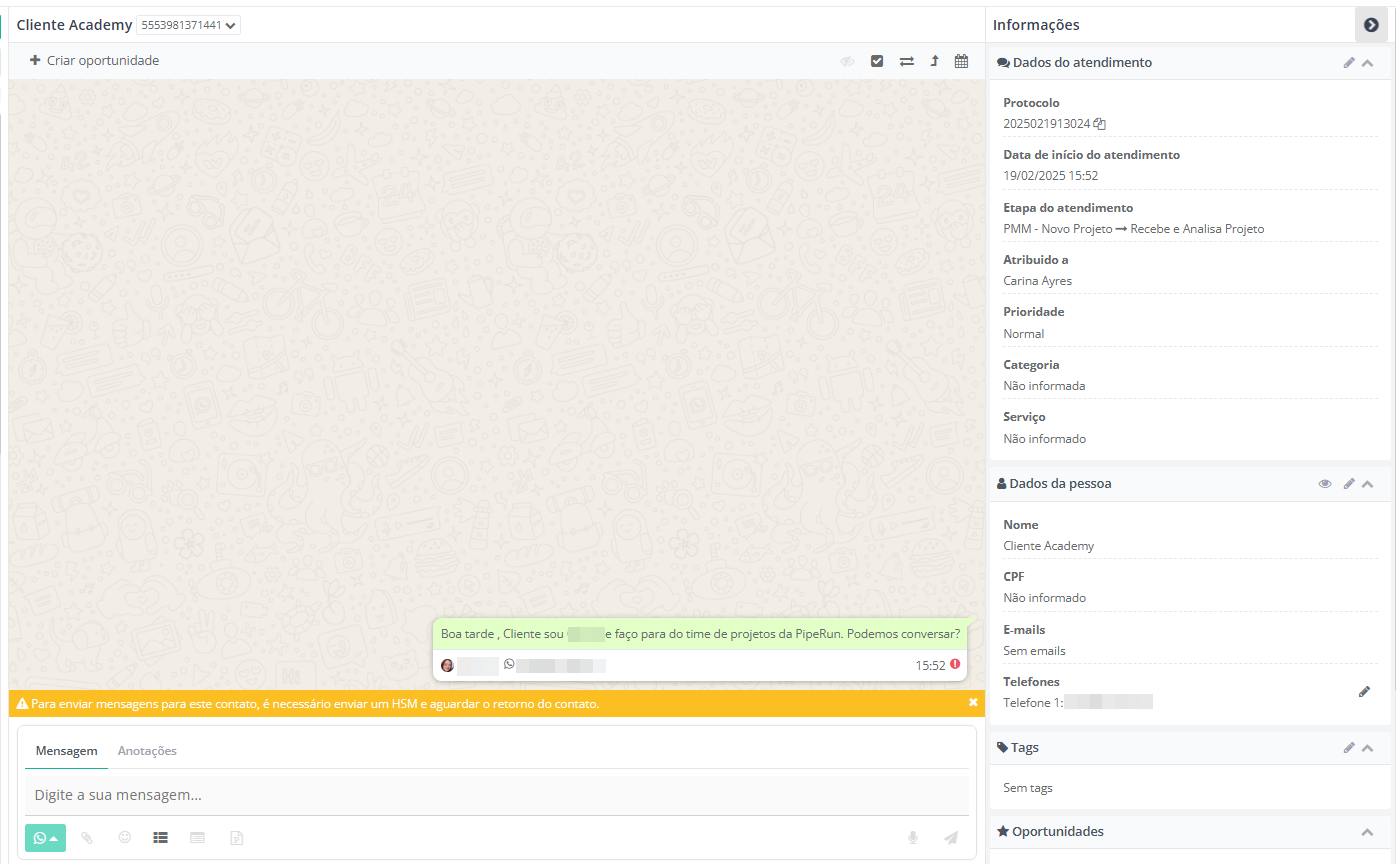Click the transfer arrows icon in chat toolbar
Screen dimensions: 1396x864
pos(906,61)
